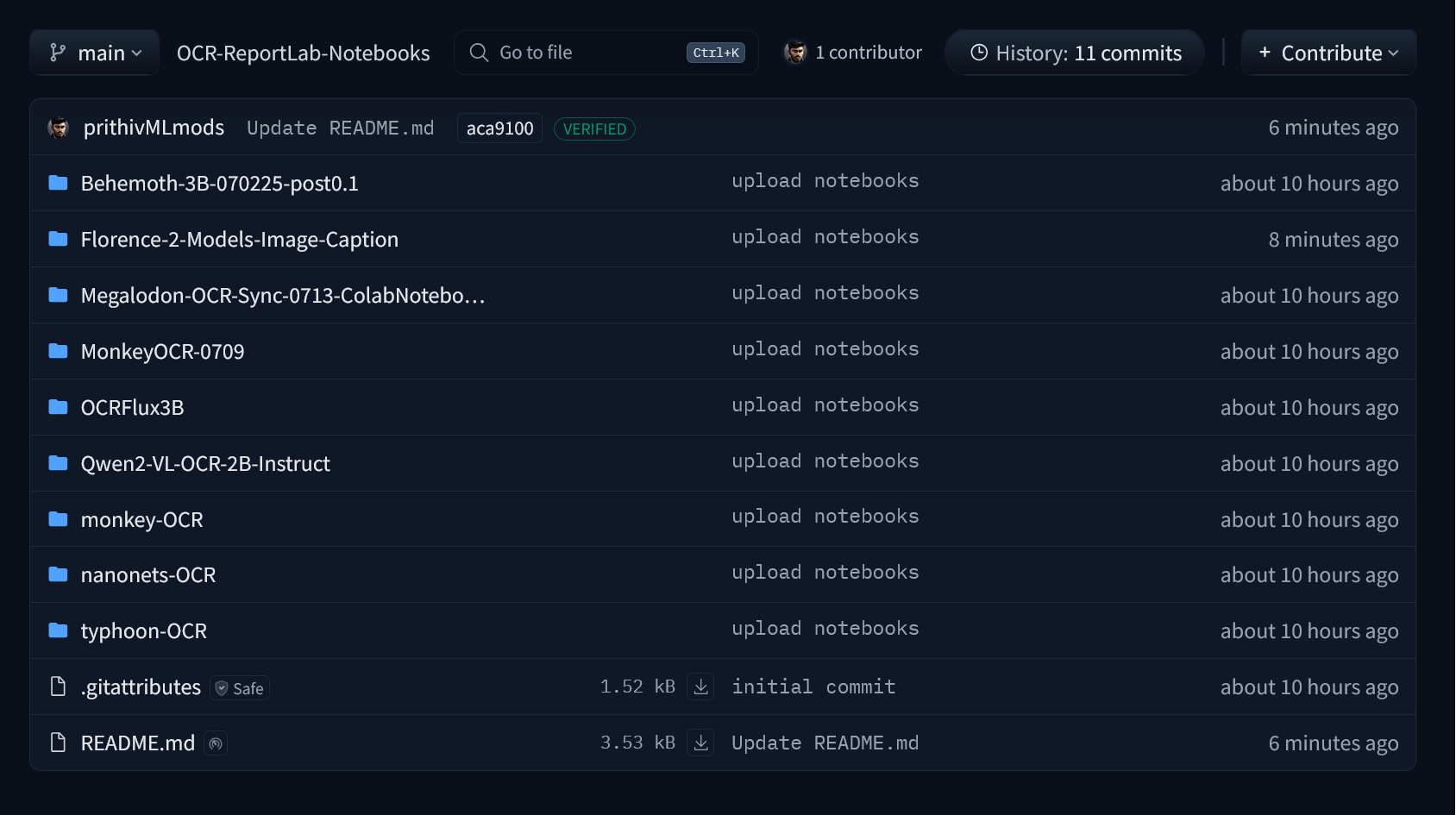
Task: Open the OCR-ReportLab-Notebooks repository root link
Action: click(x=303, y=53)
